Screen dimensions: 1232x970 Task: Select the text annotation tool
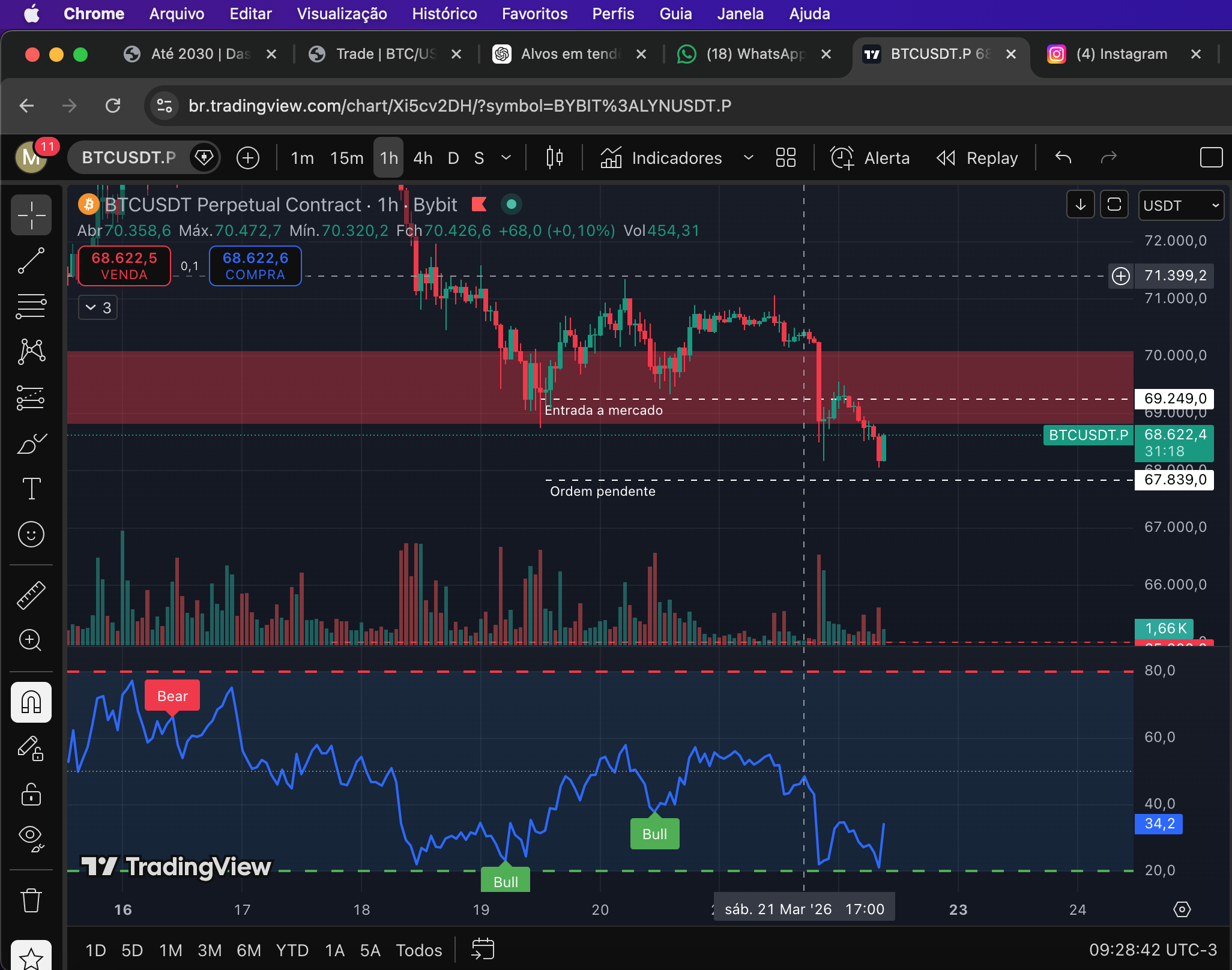pos(31,489)
